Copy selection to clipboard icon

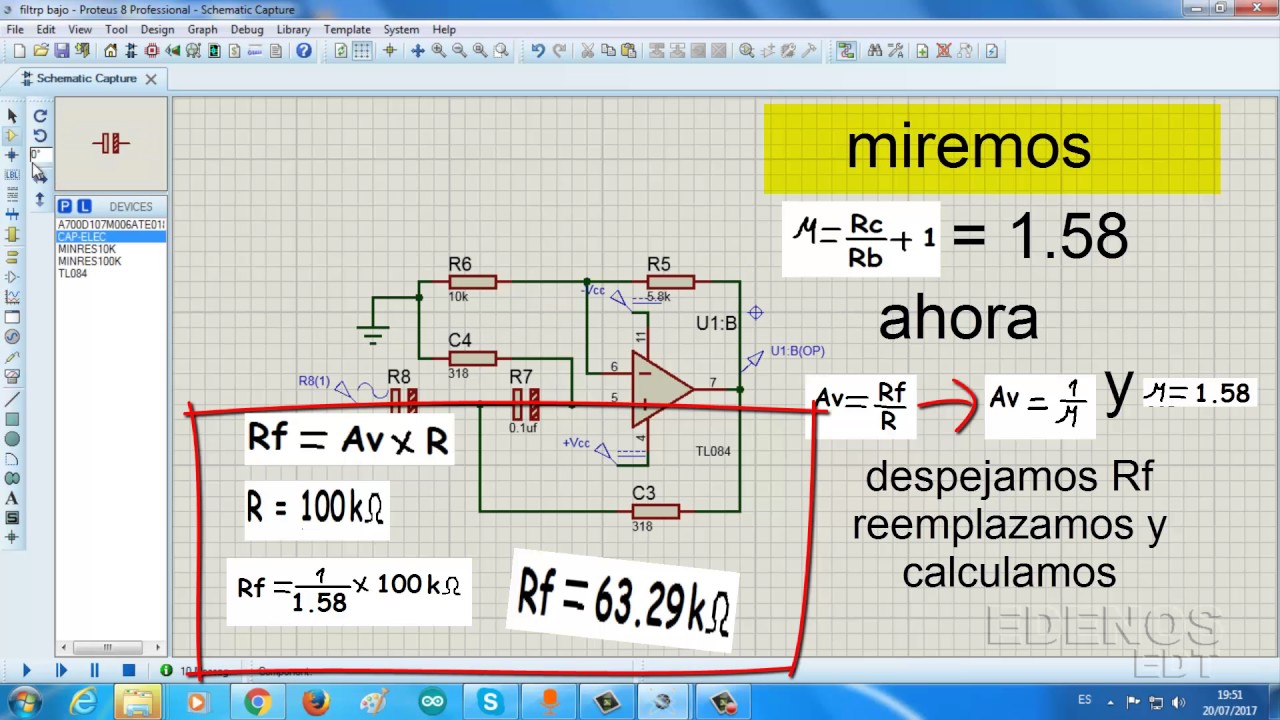coord(608,50)
